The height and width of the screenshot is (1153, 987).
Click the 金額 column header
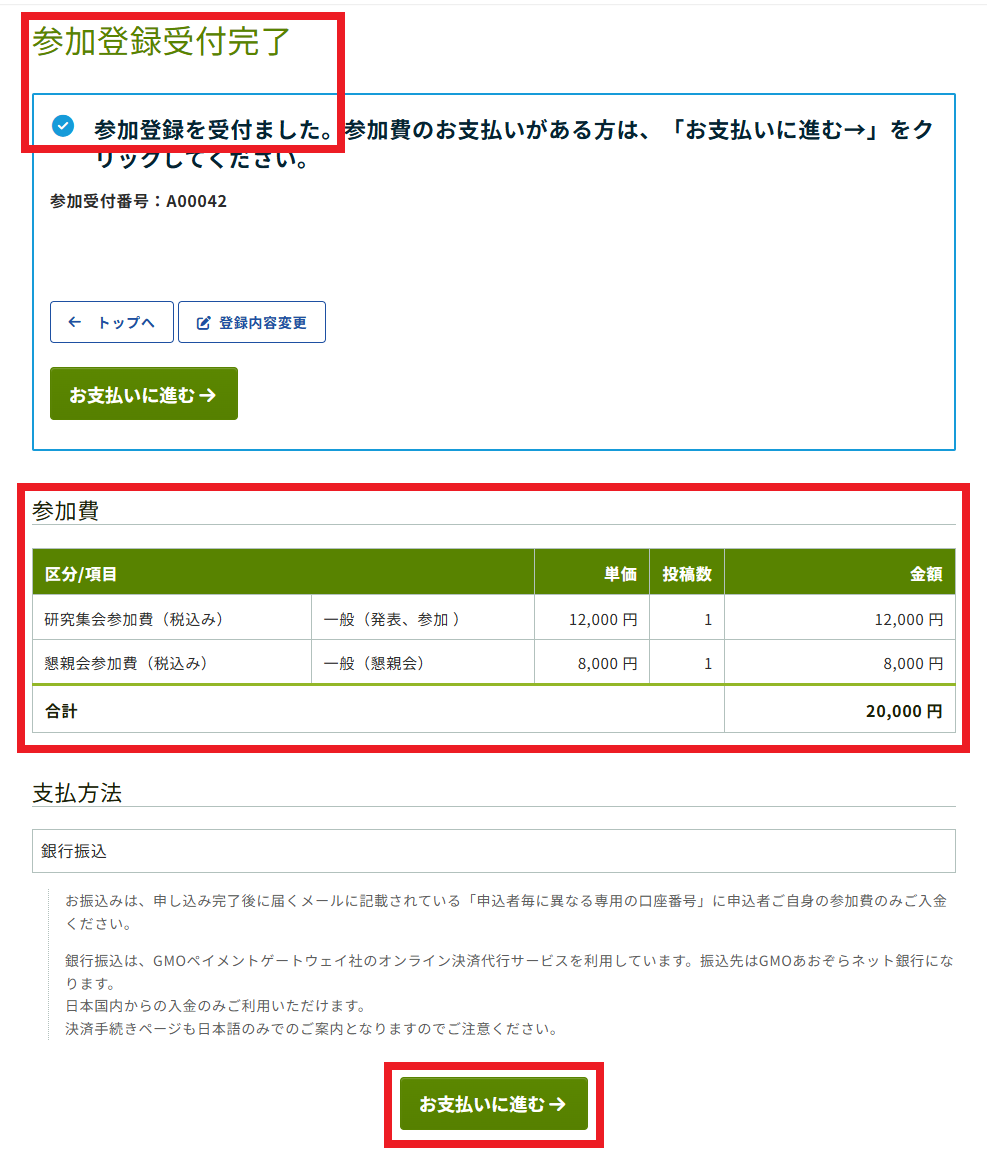(925, 574)
